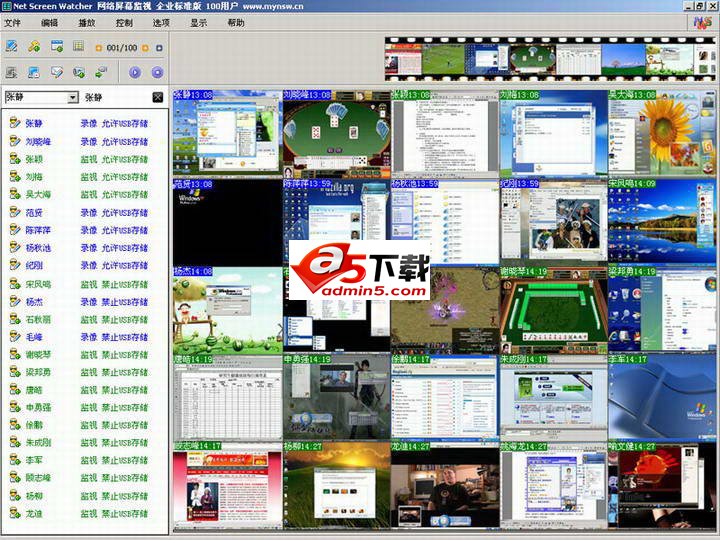Viewport: 720px width, 540px height.
Task: Click the envelope message icon in second toolbar row
Action: point(57,72)
